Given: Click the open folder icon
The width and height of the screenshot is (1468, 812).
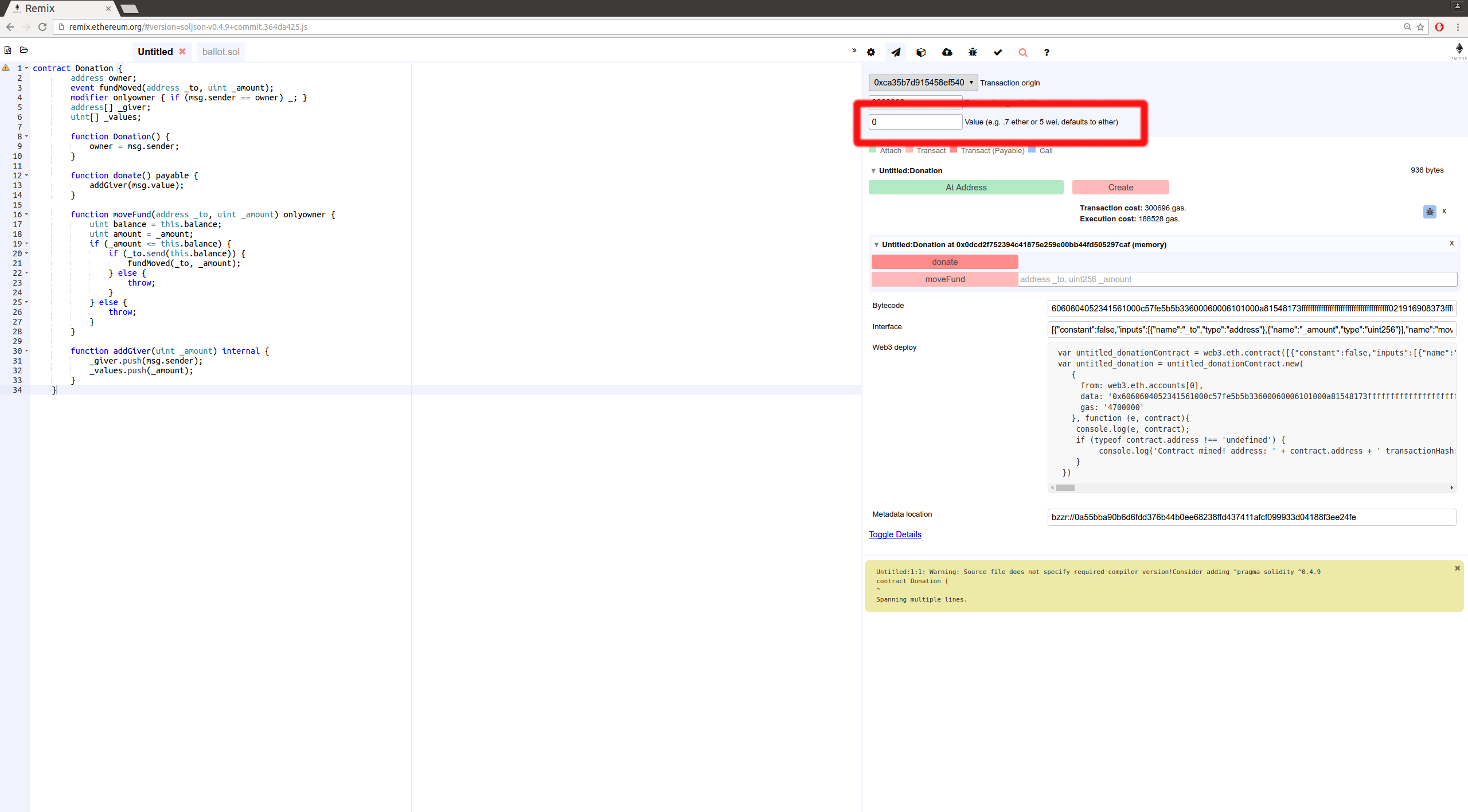Looking at the screenshot, I should pos(24,50).
